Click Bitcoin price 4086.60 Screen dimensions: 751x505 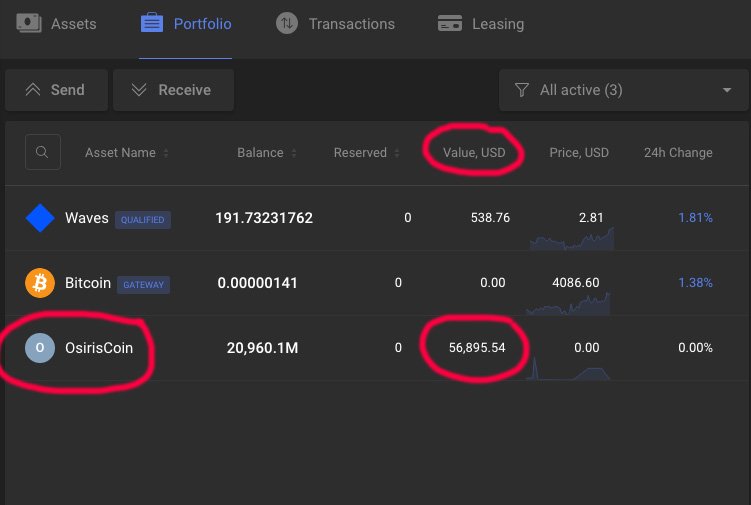(575, 283)
